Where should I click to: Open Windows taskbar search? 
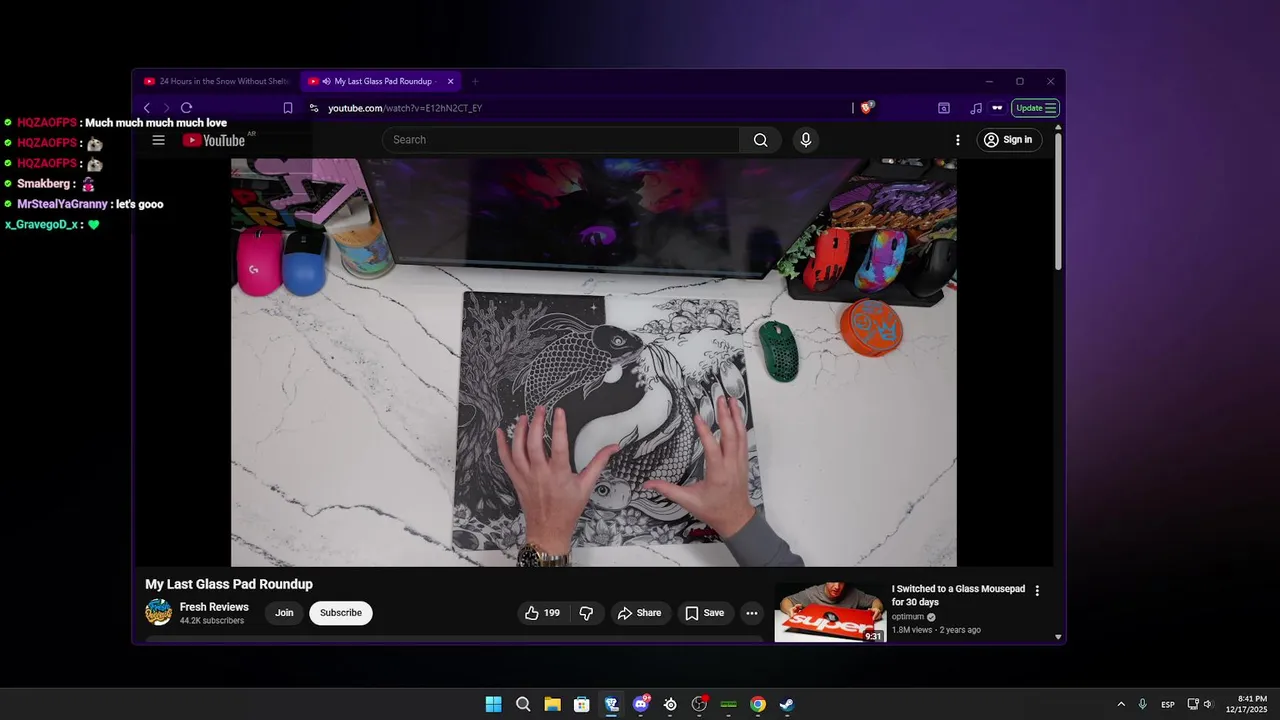tap(523, 704)
